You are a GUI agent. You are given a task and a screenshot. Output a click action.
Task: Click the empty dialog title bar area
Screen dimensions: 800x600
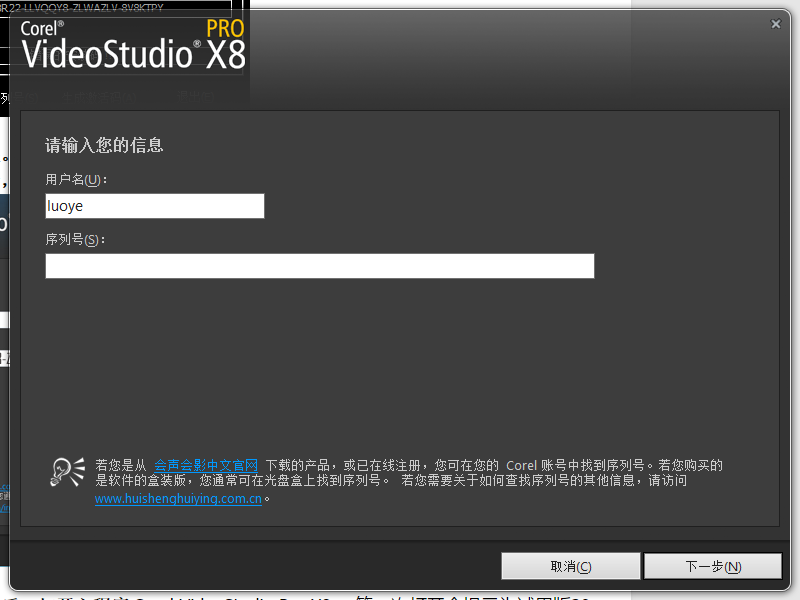click(500, 23)
